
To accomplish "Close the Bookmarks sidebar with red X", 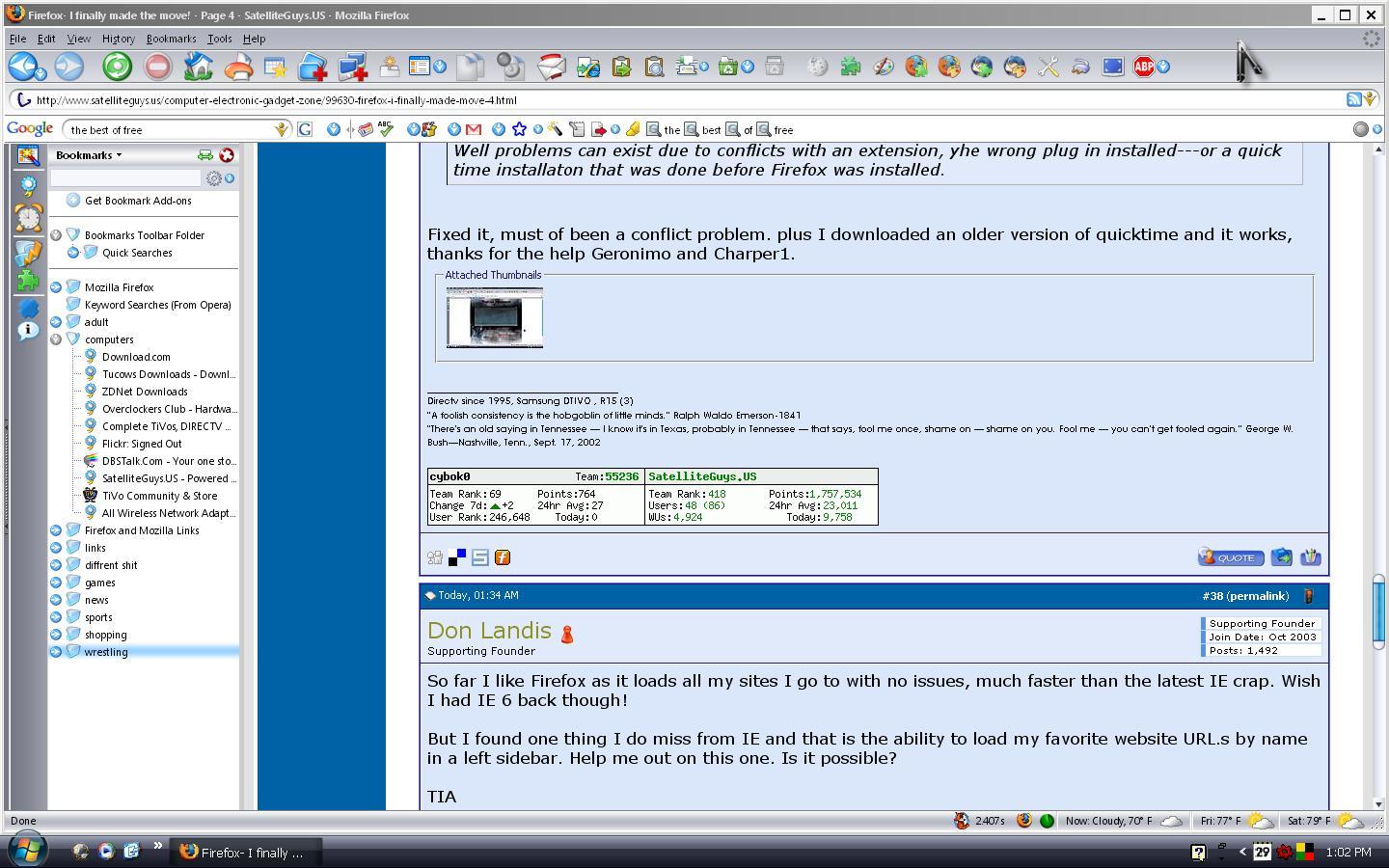I will coord(227,154).
